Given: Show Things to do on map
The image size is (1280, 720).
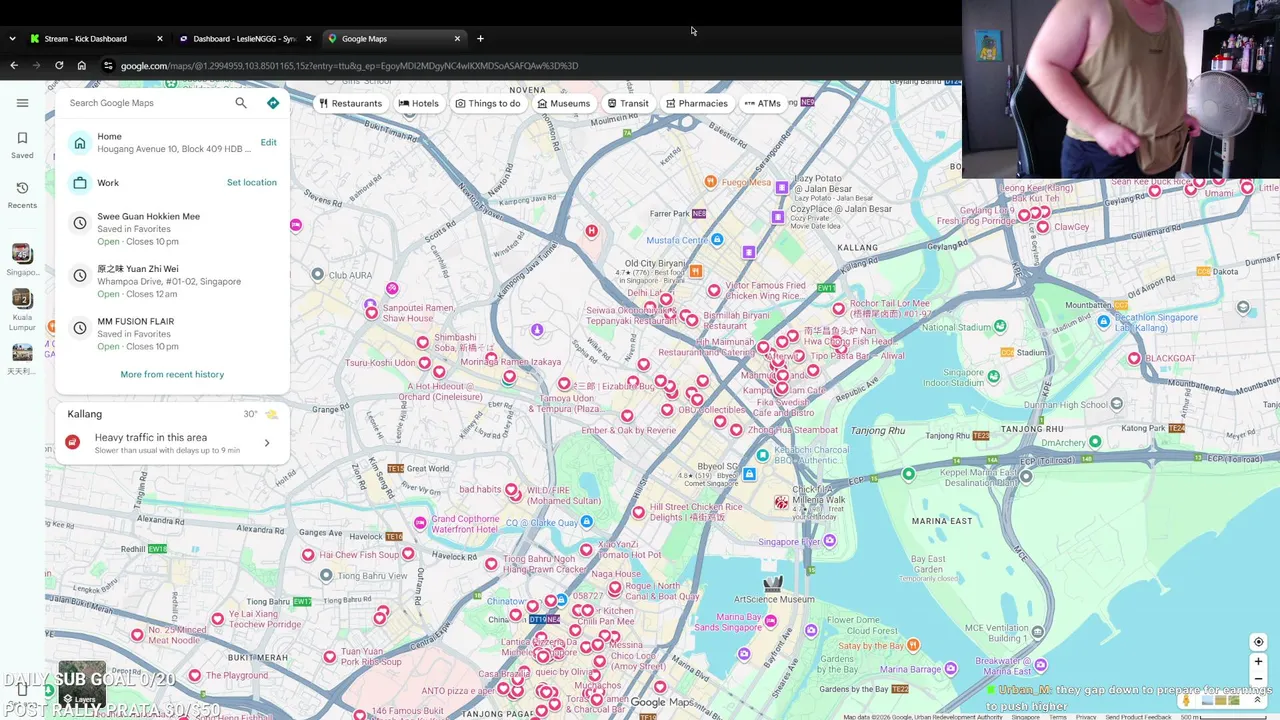Looking at the screenshot, I should [x=488, y=103].
